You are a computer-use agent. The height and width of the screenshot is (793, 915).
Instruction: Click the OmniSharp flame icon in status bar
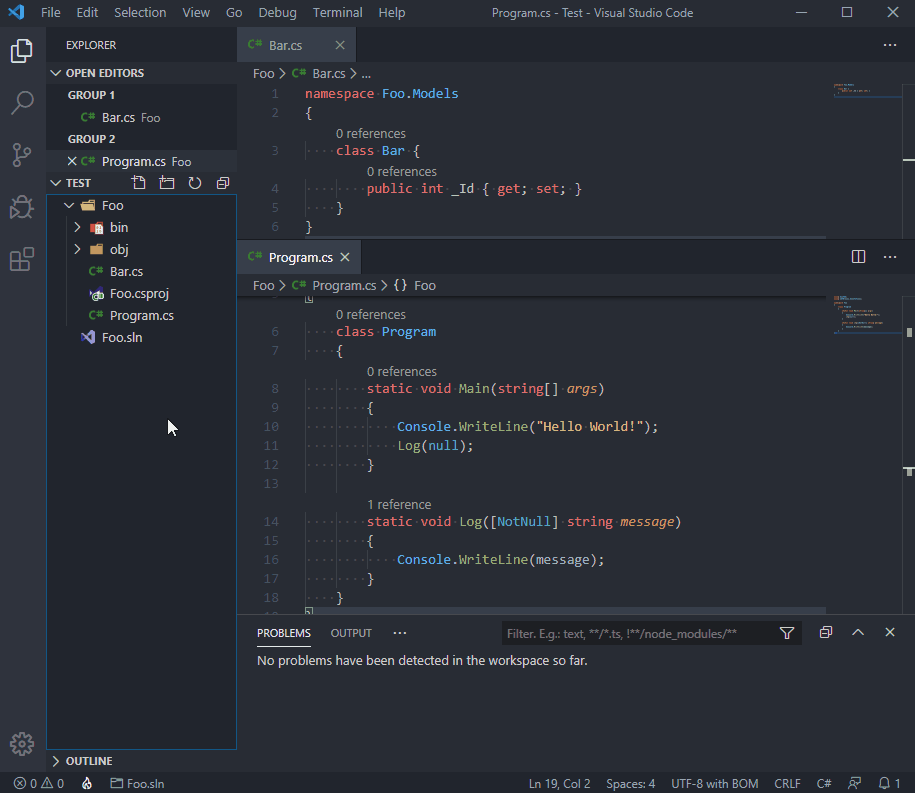87,783
